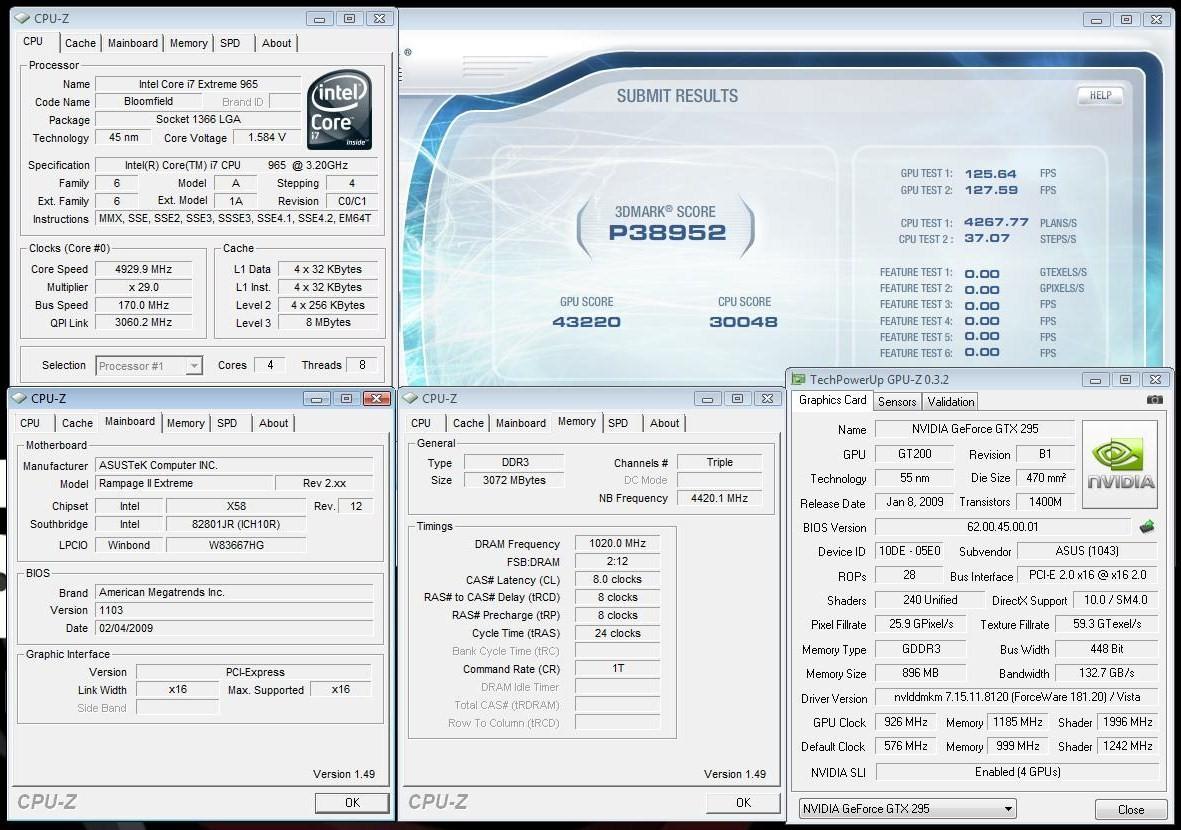1181x830 pixels.
Task: Click the ASUSTeK Computer INC. manufacturer field
Action: click(234, 465)
